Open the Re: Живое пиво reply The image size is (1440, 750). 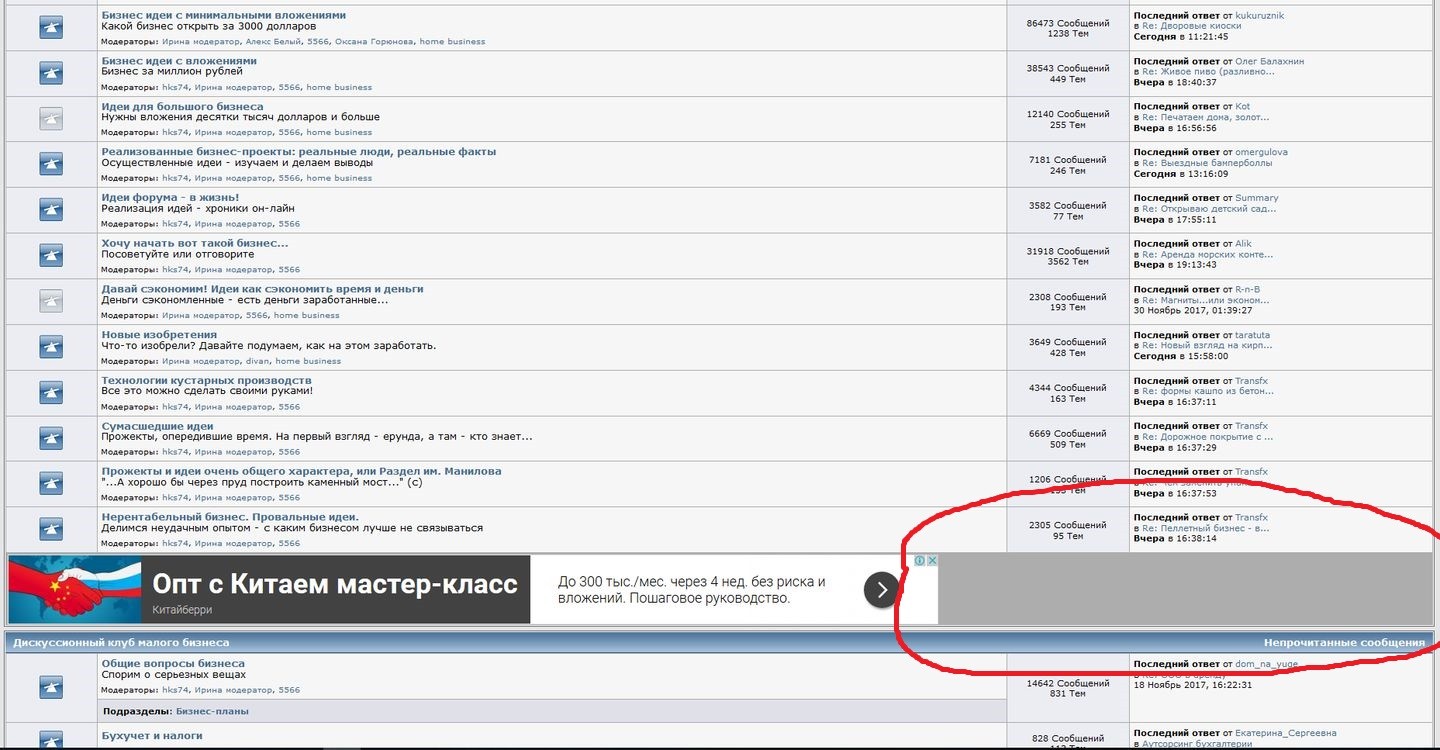click(x=1209, y=72)
